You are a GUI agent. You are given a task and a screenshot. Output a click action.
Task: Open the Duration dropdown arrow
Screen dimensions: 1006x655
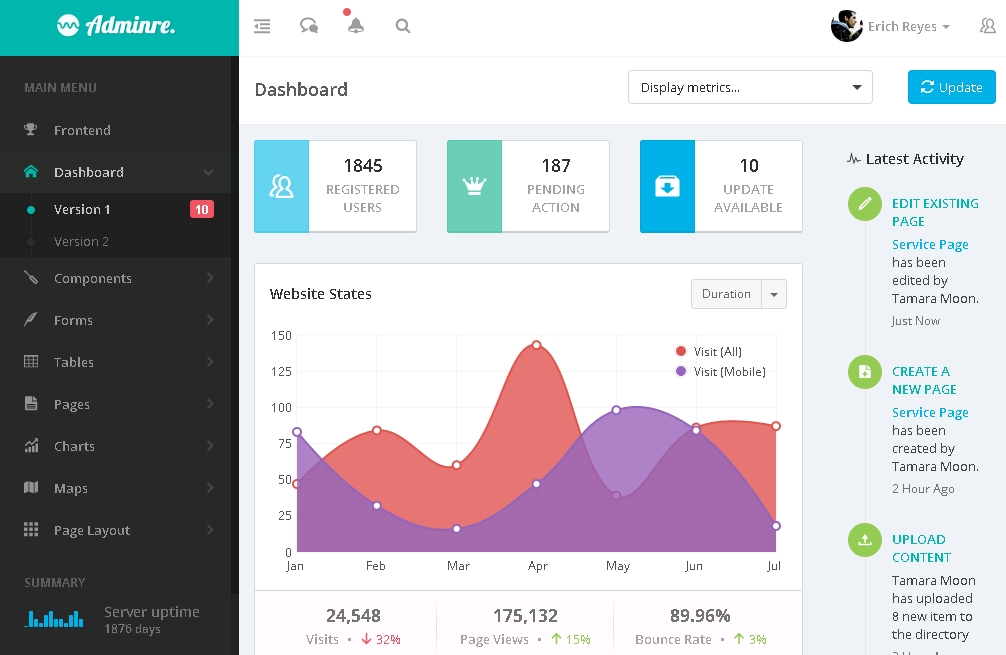(774, 294)
